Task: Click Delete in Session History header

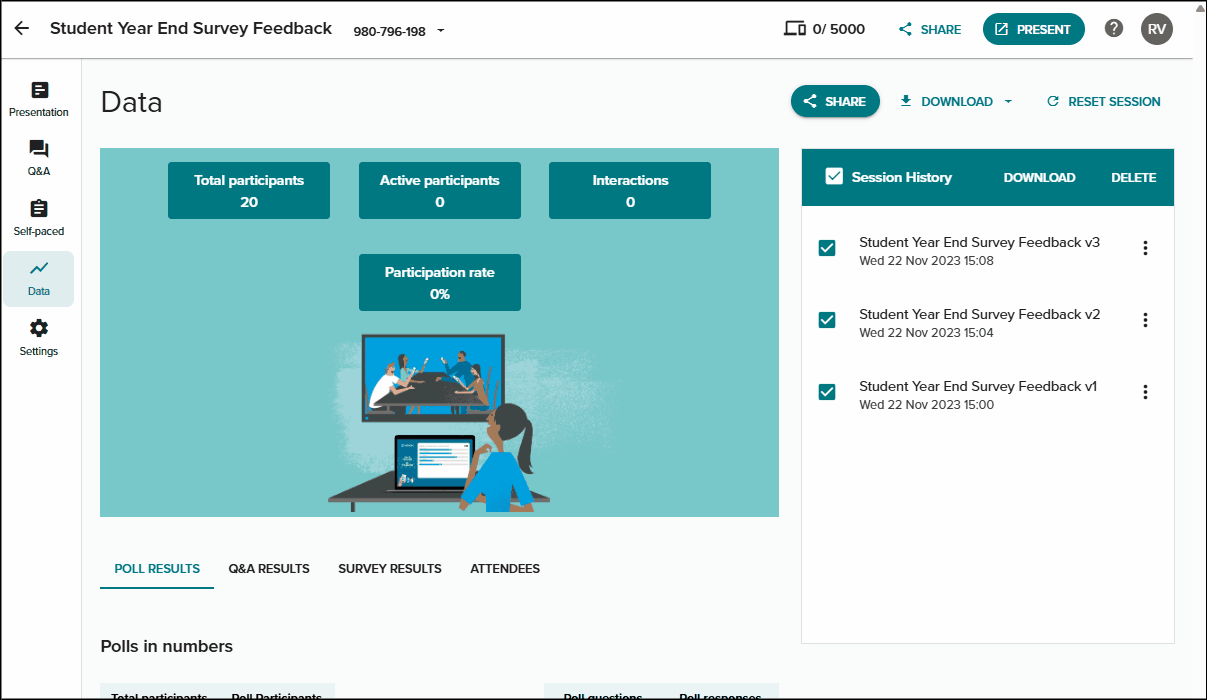Action: click(1134, 178)
